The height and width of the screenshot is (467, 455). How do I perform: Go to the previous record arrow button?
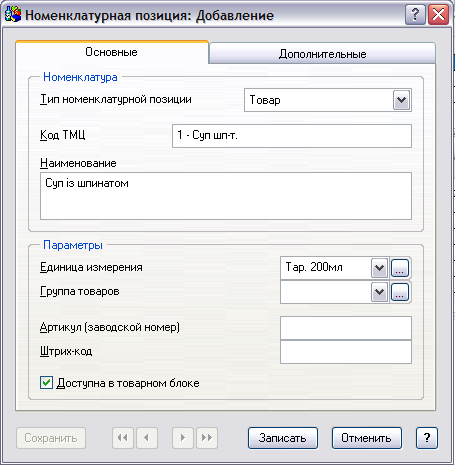[x=147, y=438]
